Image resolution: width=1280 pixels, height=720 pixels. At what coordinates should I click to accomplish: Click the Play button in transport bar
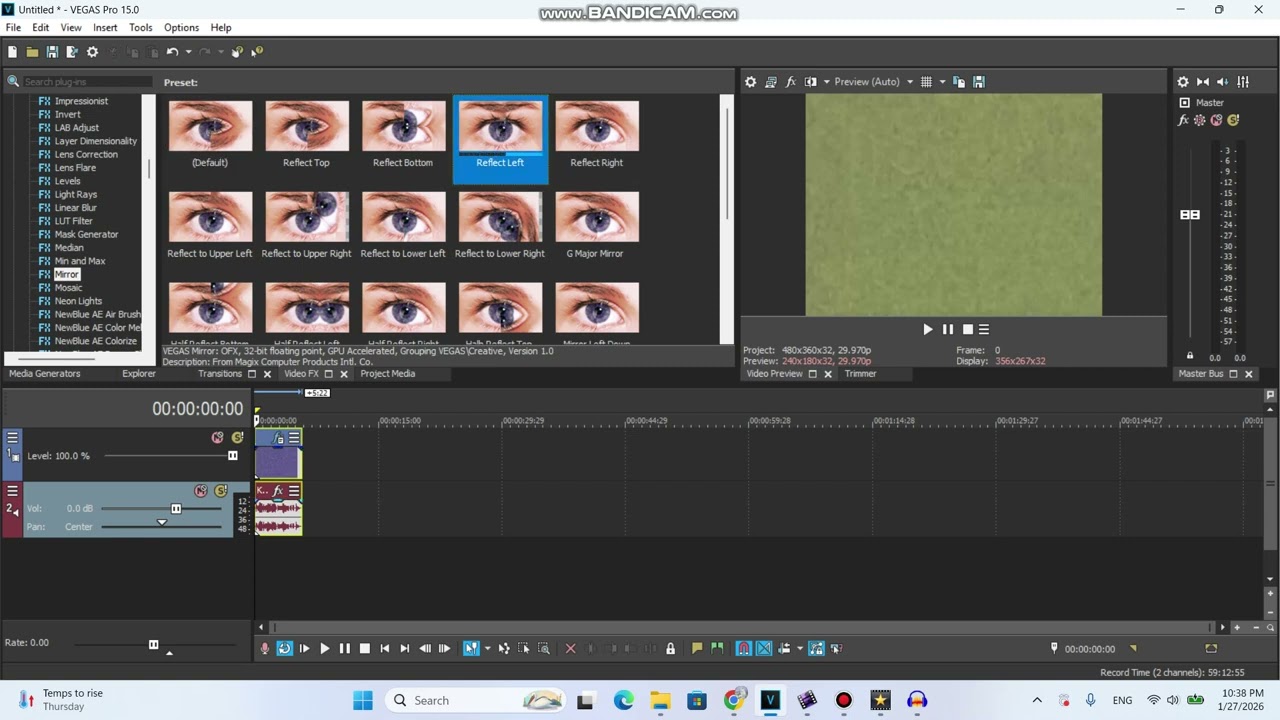325,649
